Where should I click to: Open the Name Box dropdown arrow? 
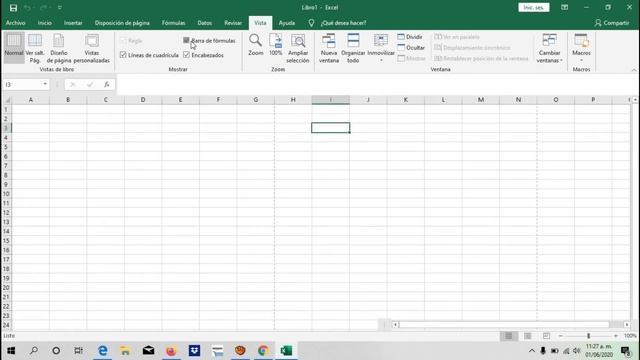click(x=45, y=84)
